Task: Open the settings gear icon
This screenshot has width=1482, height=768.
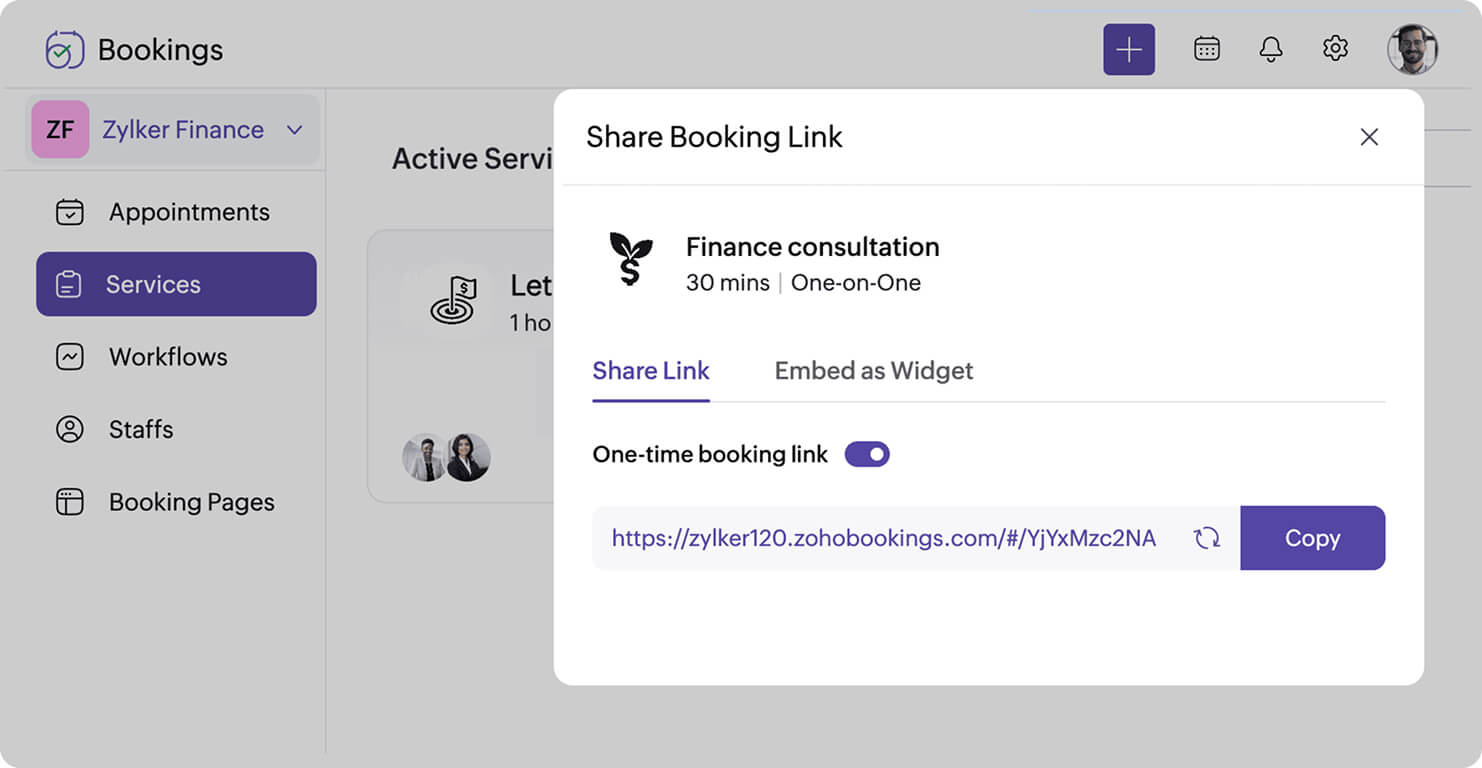Action: [x=1335, y=47]
